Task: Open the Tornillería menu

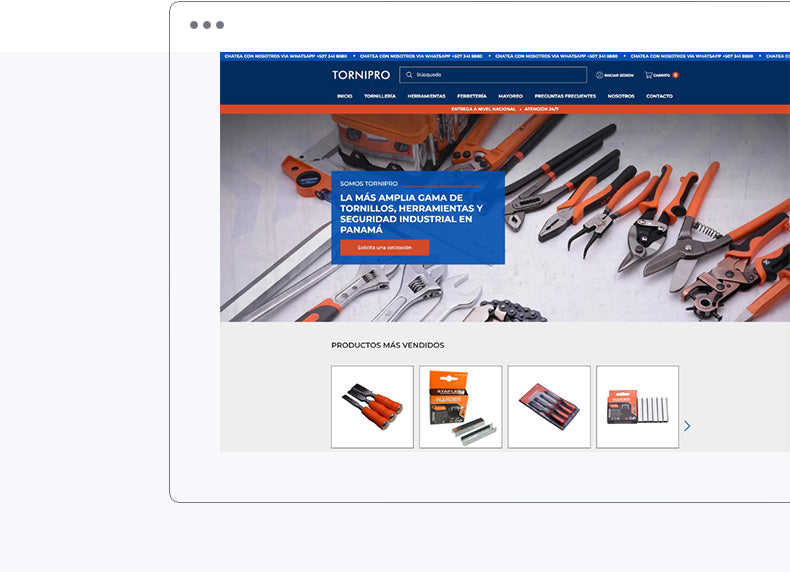Action: pyautogui.click(x=380, y=96)
